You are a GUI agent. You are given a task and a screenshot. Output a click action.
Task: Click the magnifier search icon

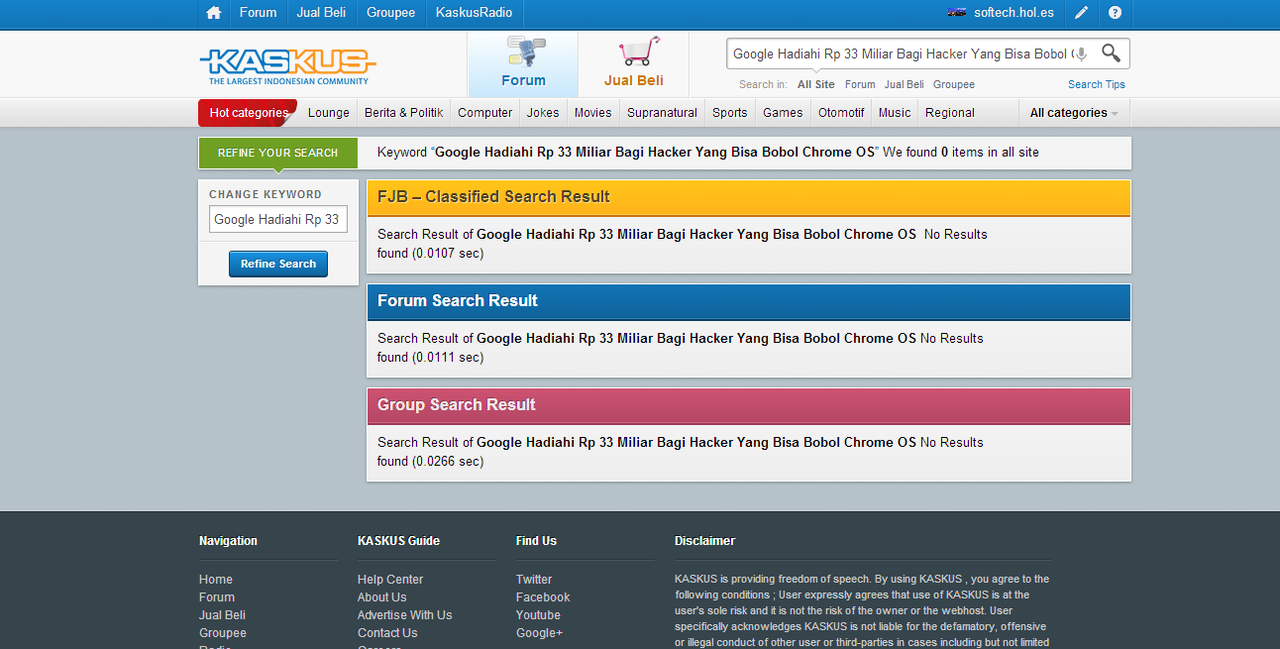tap(1111, 53)
